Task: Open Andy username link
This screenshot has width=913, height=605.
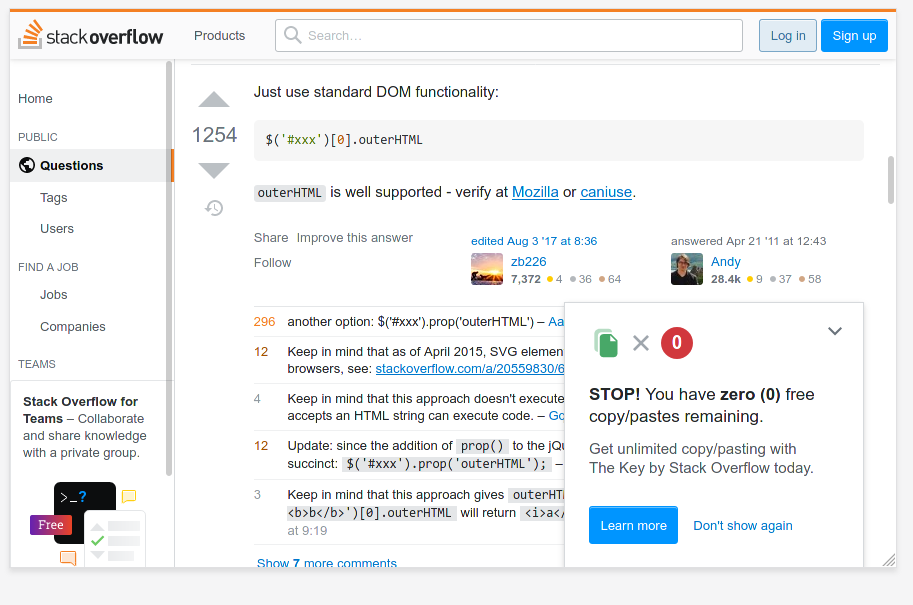Action: point(726,261)
